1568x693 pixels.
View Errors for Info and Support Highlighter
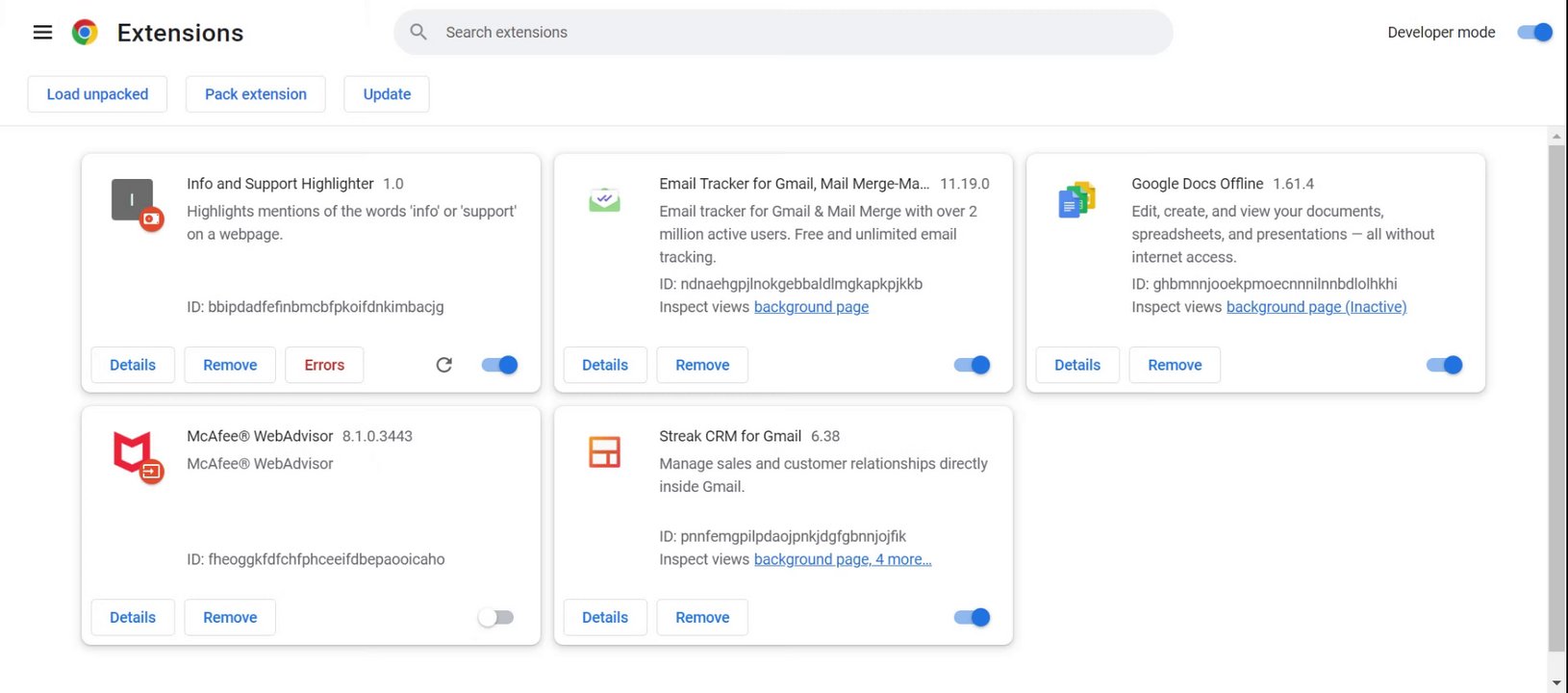[324, 365]
